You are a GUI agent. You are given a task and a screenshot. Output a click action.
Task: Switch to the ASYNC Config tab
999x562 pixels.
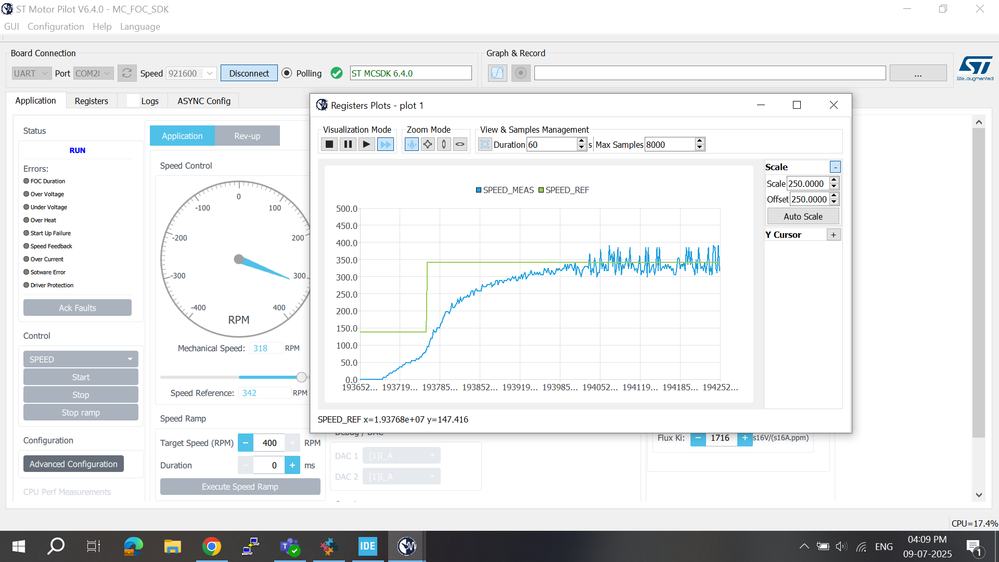(204, 101)
